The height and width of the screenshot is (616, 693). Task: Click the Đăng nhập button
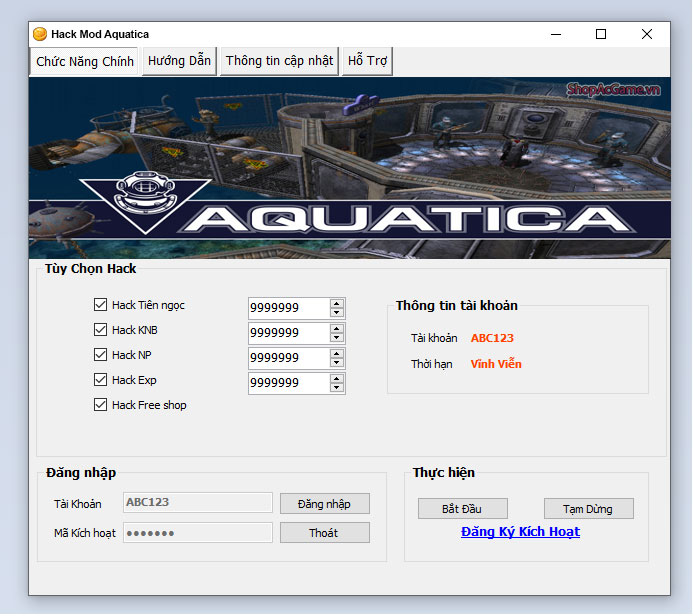pos(324,504)
